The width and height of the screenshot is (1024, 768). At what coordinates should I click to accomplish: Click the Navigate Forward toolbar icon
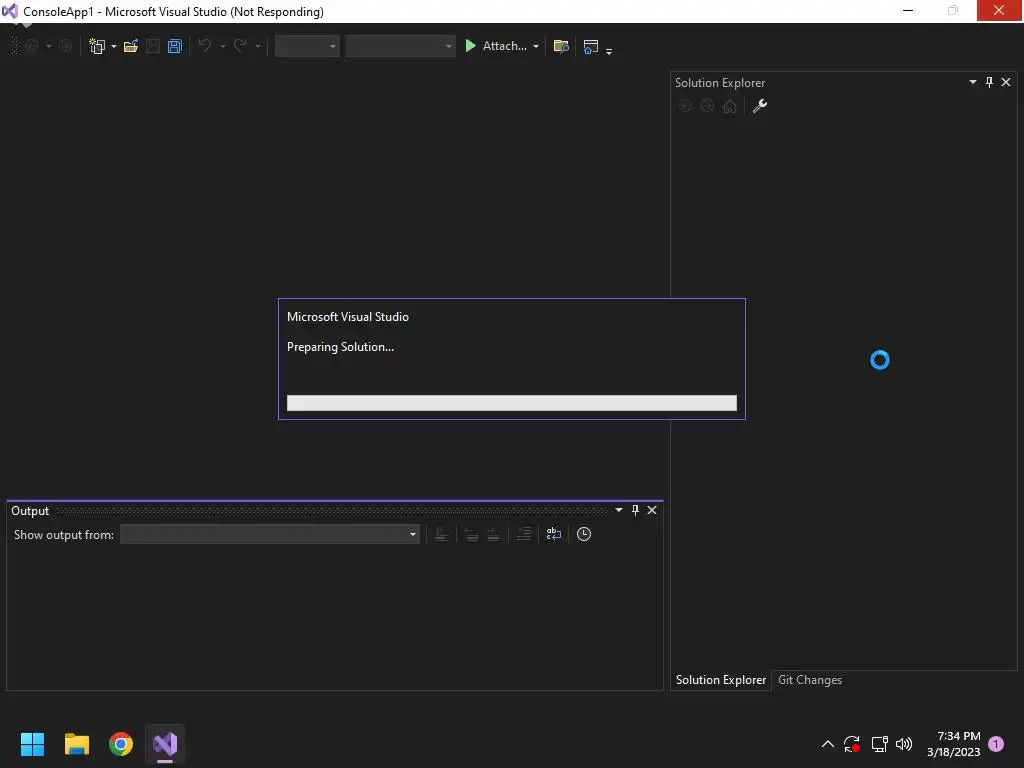65,46
